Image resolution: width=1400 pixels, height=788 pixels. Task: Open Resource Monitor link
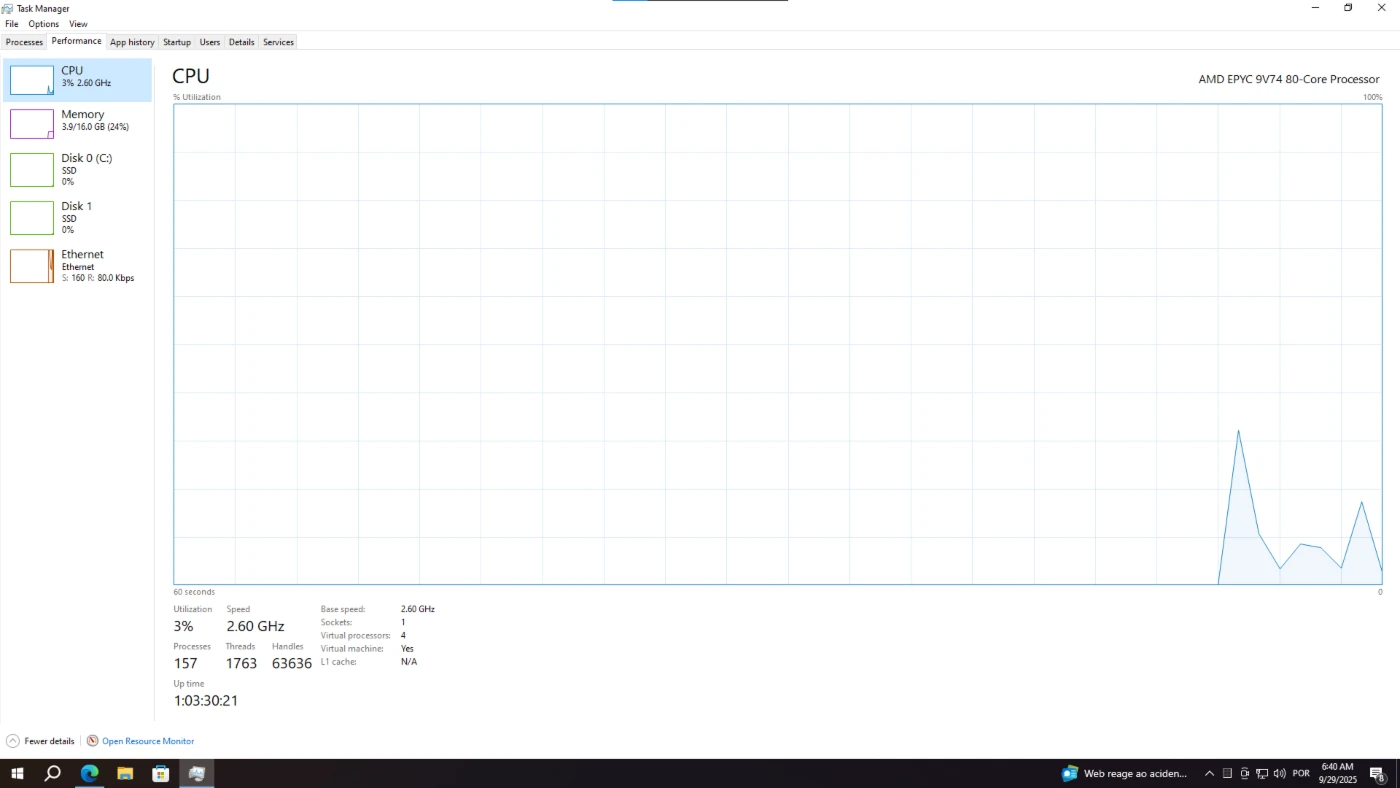pyautogui.click(x=147, y=741)
